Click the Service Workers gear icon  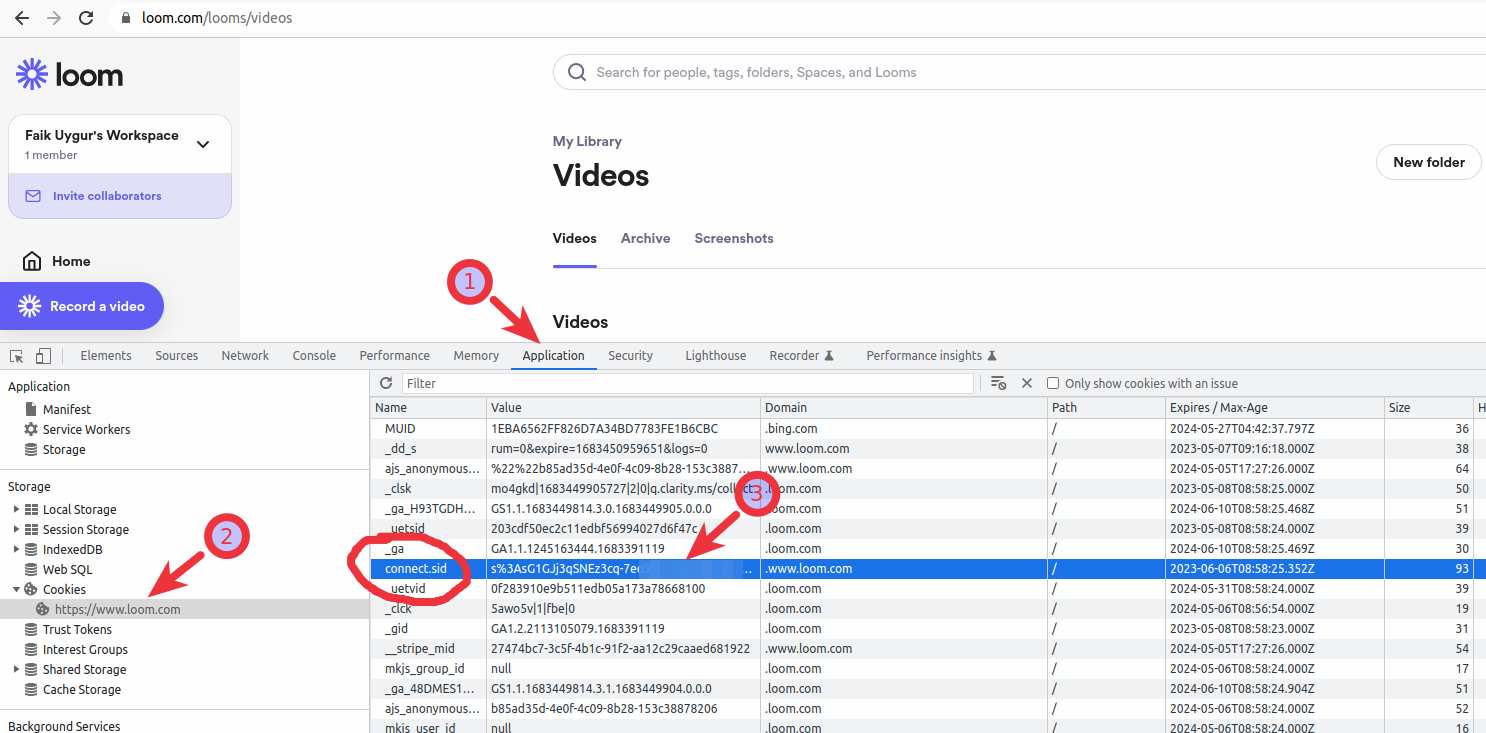(x=31, y=429)
